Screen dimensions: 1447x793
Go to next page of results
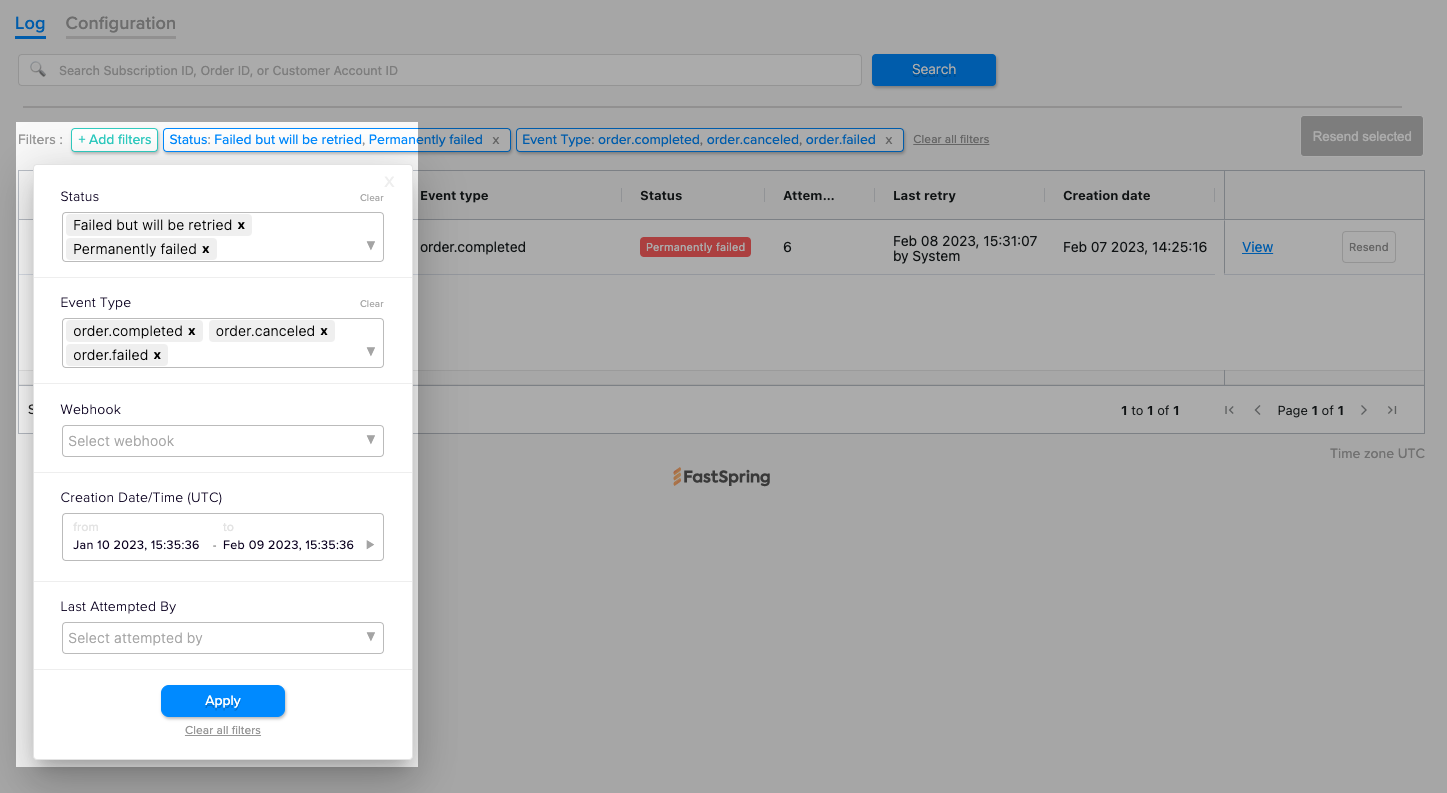pos(1364,410)
